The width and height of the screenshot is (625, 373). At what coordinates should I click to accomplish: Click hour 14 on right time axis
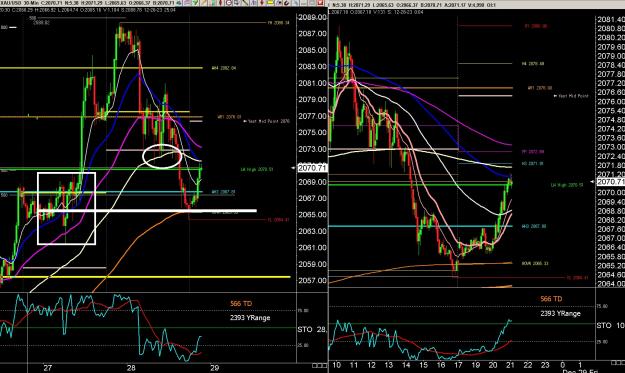[x=406, y=365]
